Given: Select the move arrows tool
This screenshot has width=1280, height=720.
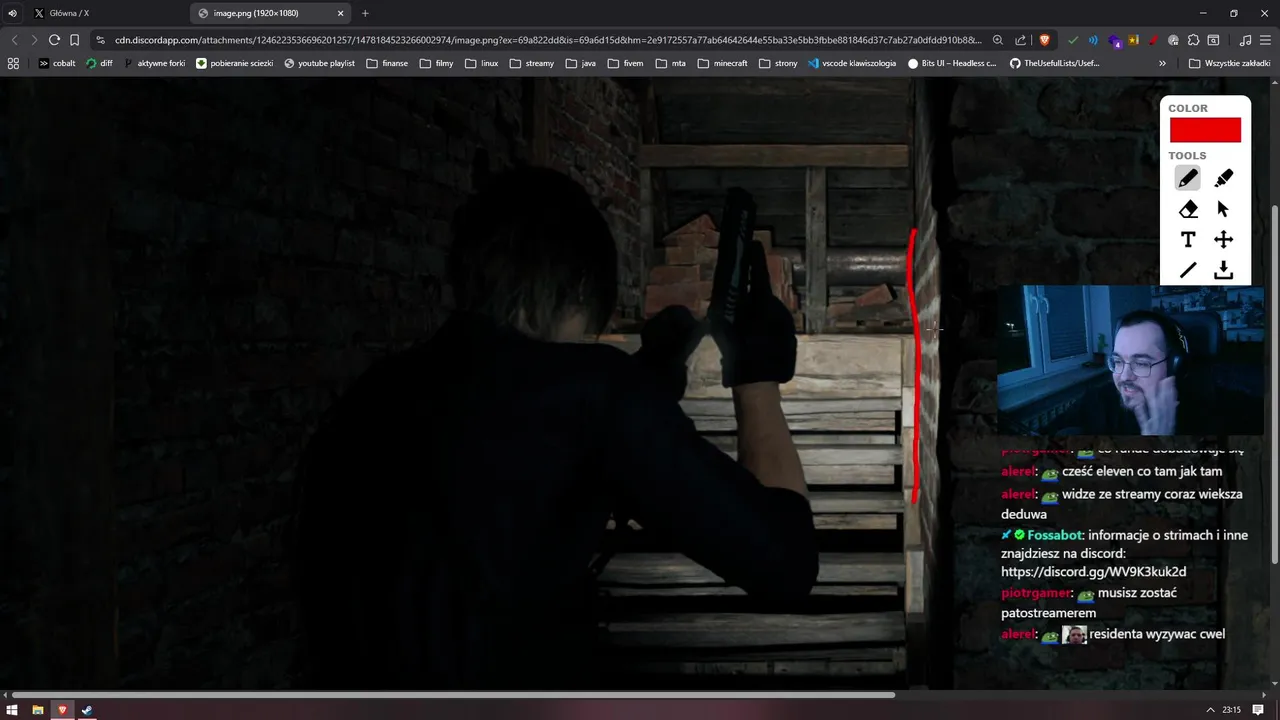Looking at the screenshot, I should (x=1223, y=240).
